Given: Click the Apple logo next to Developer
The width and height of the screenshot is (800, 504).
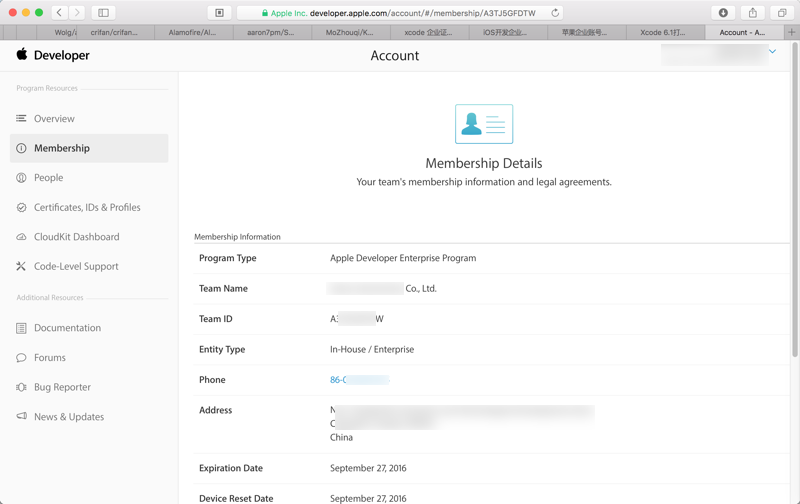Looking at the screenshot, I should click(21, 54).
